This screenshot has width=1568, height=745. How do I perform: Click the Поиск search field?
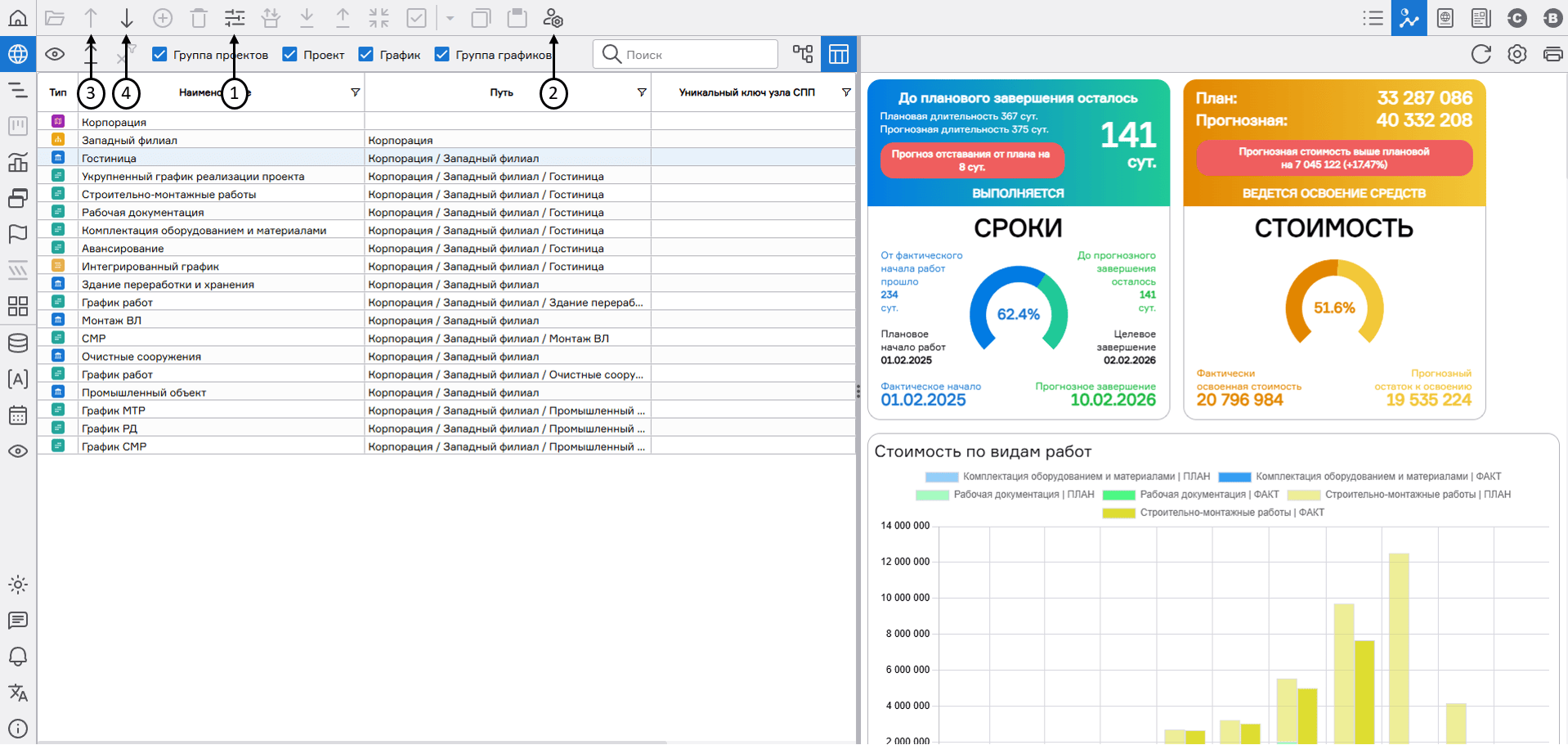695,55
